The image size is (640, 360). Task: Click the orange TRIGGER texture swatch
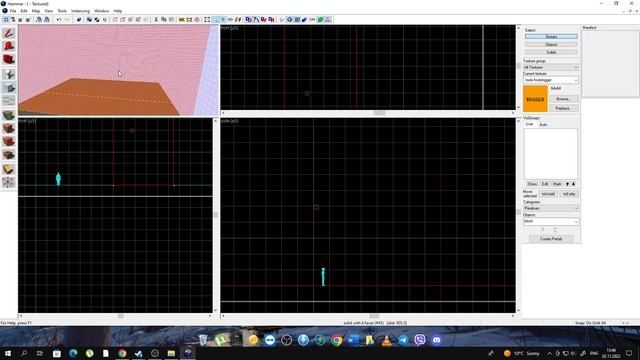tap(535, 99)
